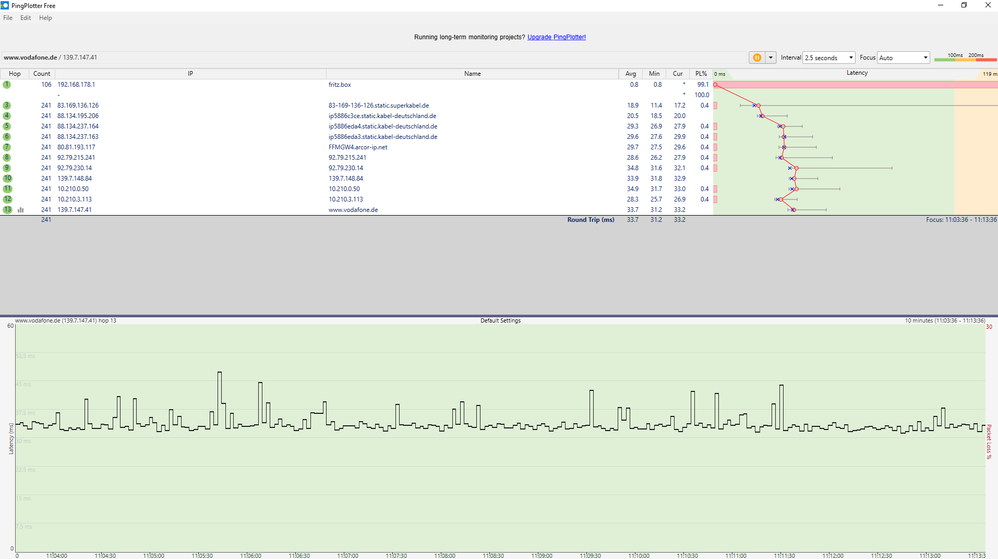Click the PL% column header
Image resolution: width=998 pixels, height=559 pixels.
tap(701, 74)
